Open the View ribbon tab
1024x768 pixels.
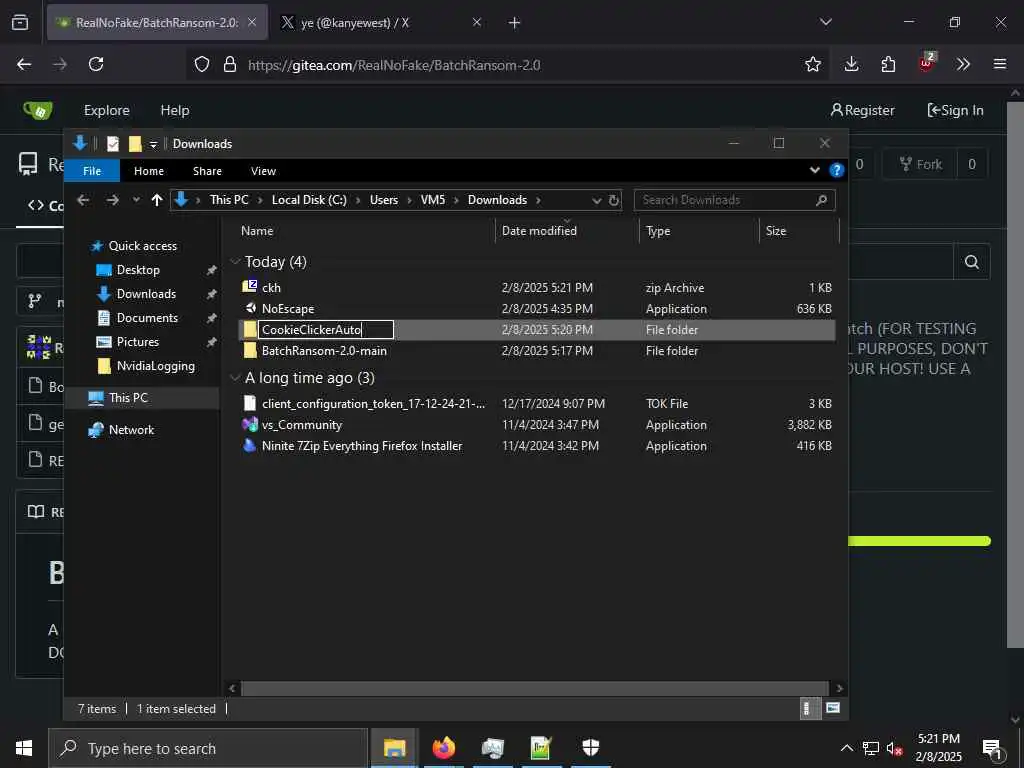(263, 170)
